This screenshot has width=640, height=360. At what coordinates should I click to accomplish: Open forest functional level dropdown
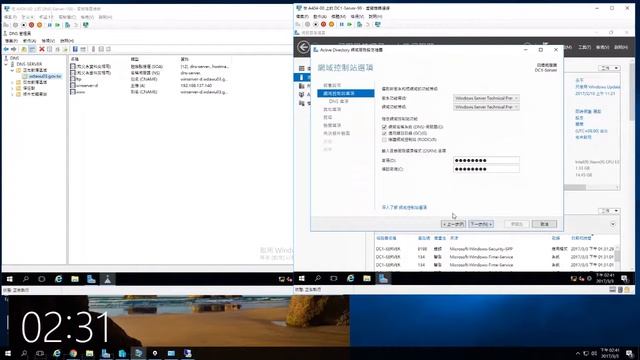click(x=486, y=98)
